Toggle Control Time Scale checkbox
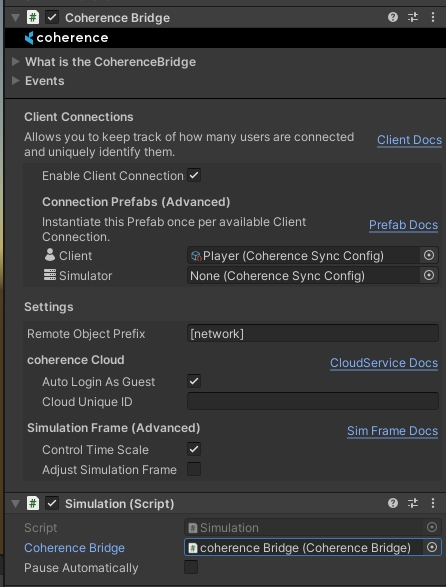Image resolution: width=446 pixels, height=587 pixels. [x=194, y=449]
